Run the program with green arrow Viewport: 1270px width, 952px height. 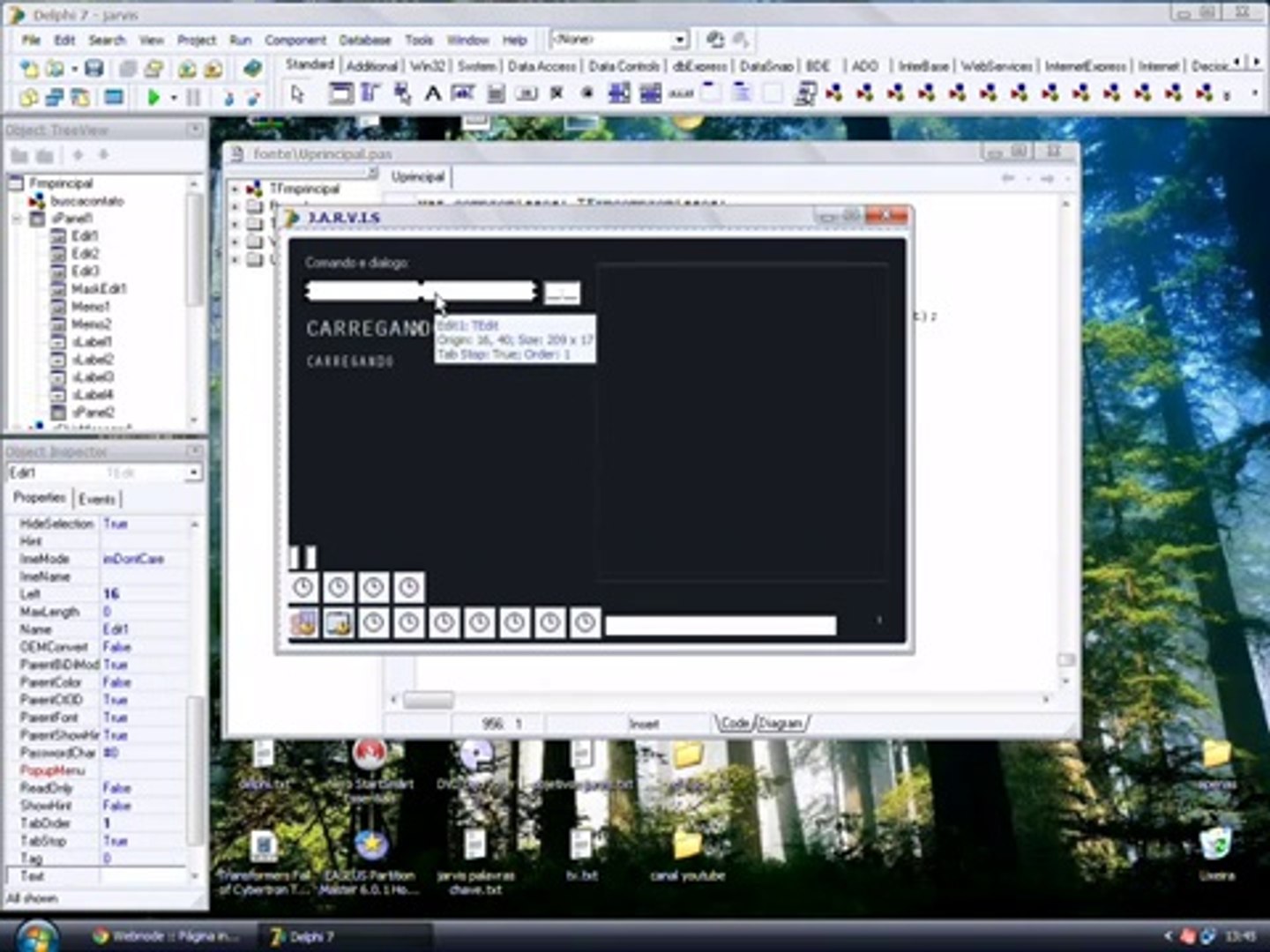153,97
